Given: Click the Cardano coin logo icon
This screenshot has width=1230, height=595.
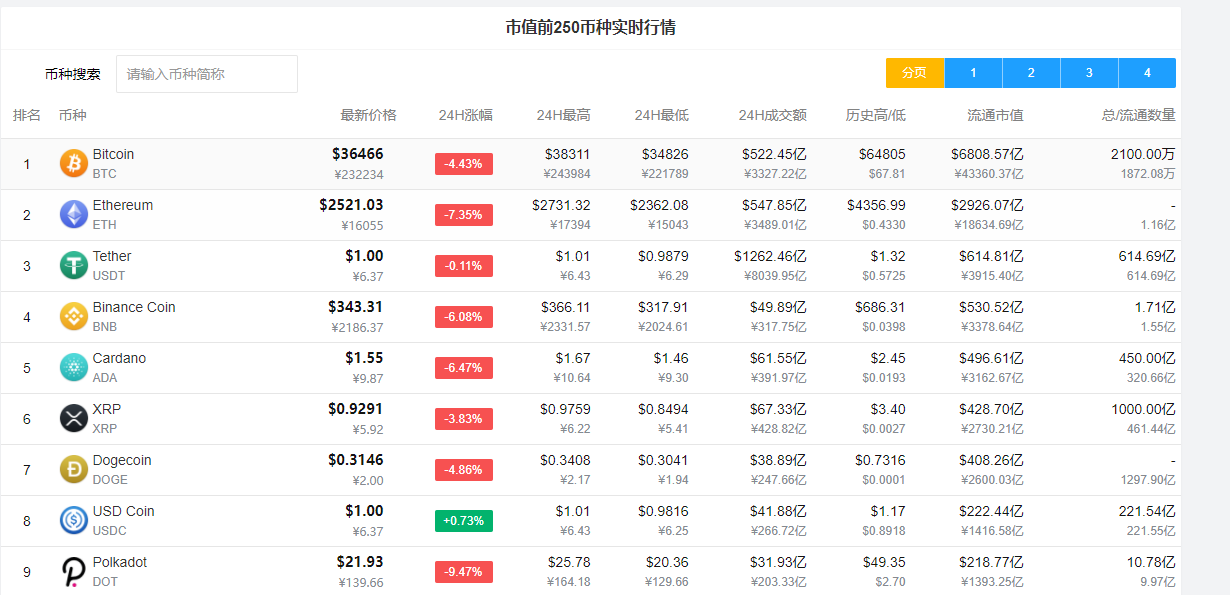Looking at the screenshot, I should tap(74, 367).
